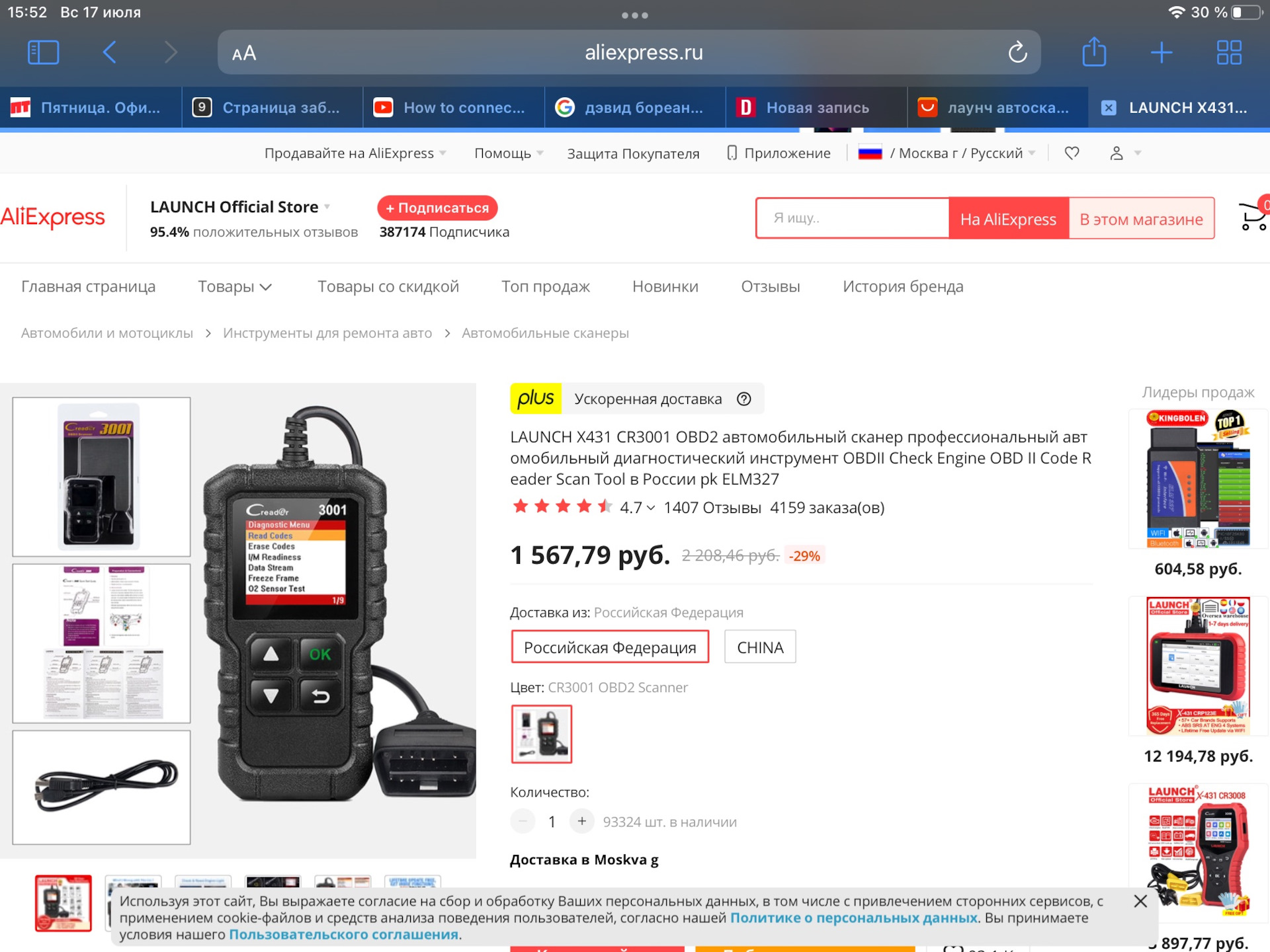Expand account dropdown arrow
The width and height of the screenshot is (1270, 952).
[1138, 153]
